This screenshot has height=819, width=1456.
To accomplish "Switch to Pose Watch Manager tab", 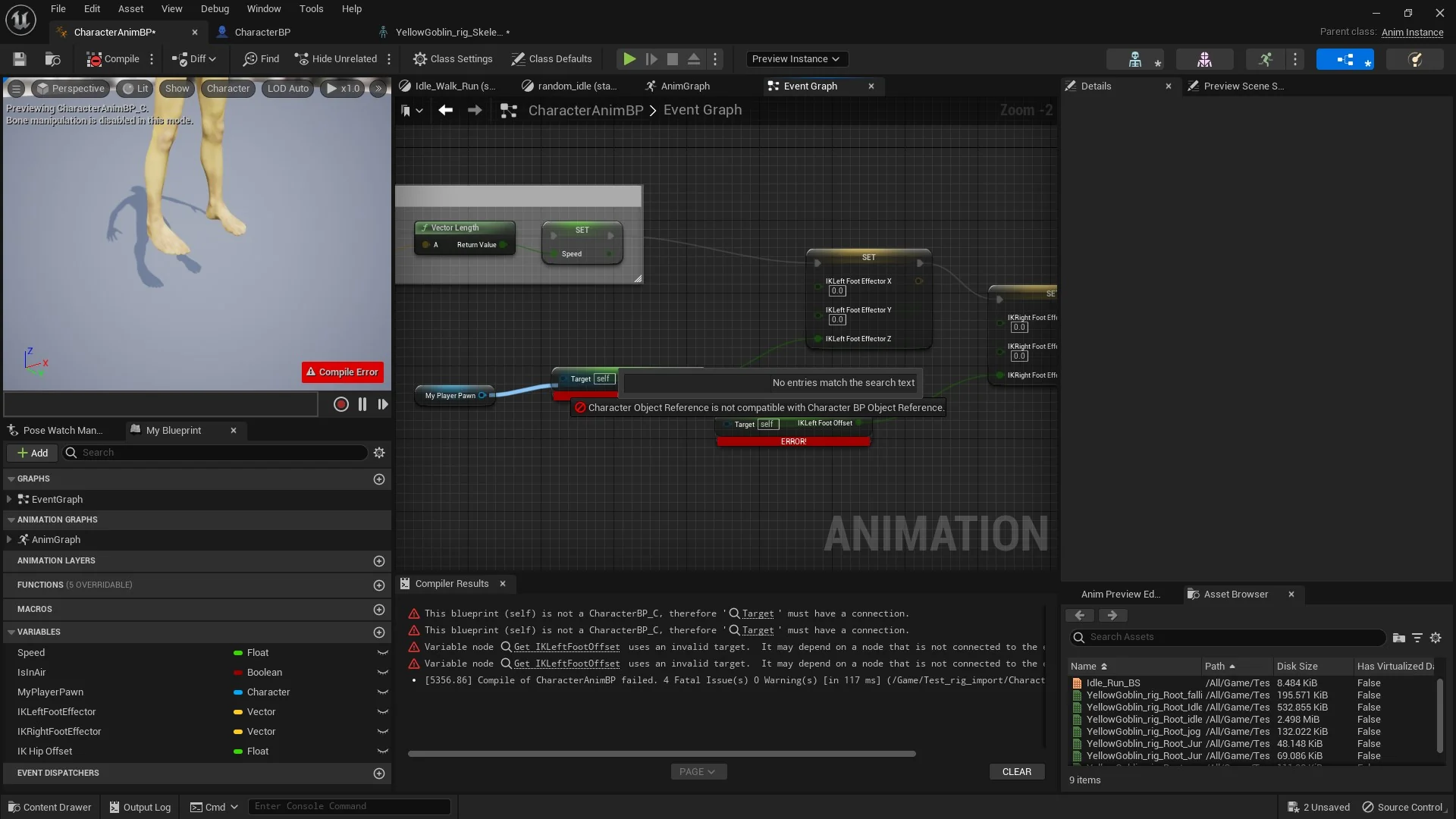I will (62, 431).
